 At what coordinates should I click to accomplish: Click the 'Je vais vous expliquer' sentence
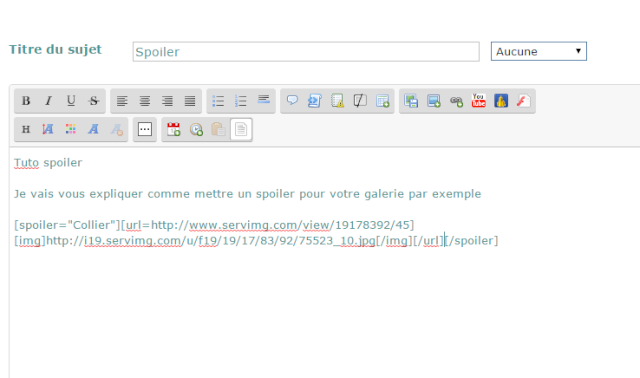247,194
